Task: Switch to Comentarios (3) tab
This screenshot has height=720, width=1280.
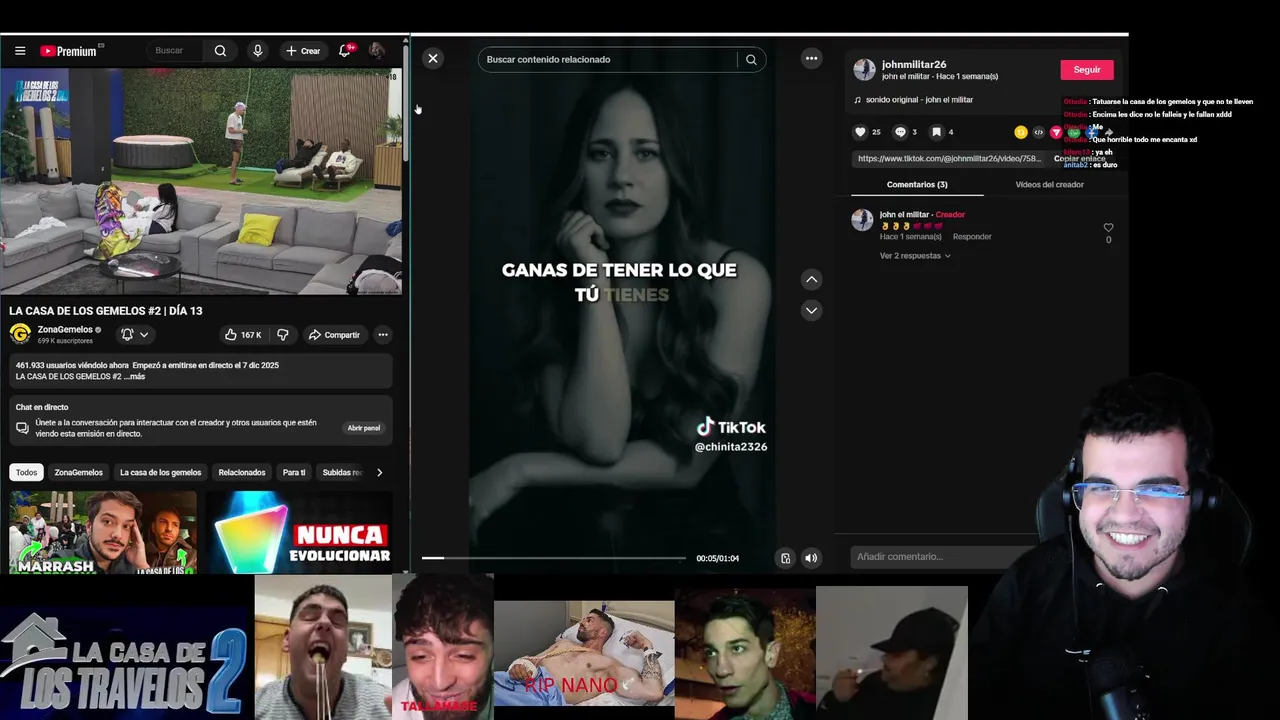Action: (x=917, y=185)
